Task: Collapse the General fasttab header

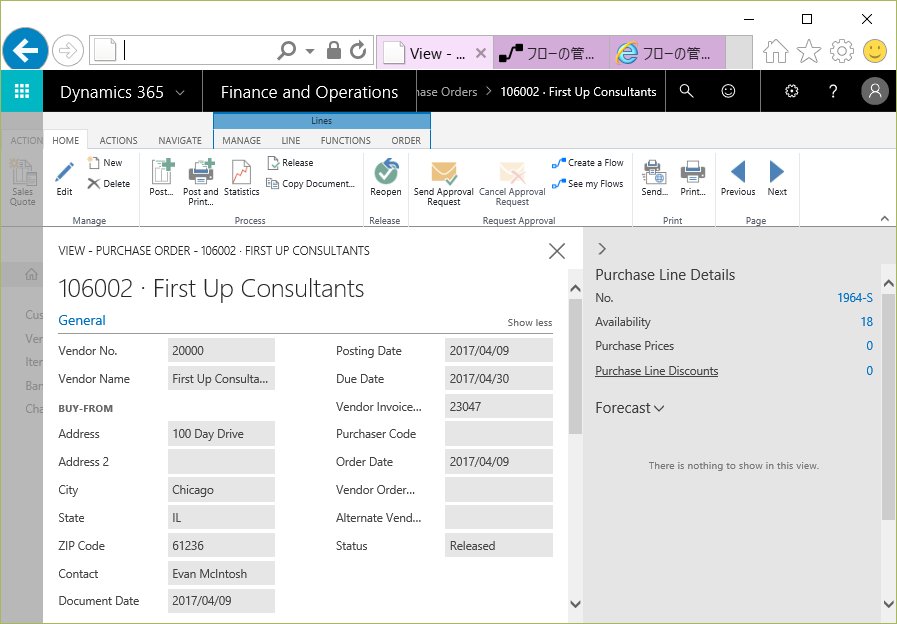Action: click(82, 320)
